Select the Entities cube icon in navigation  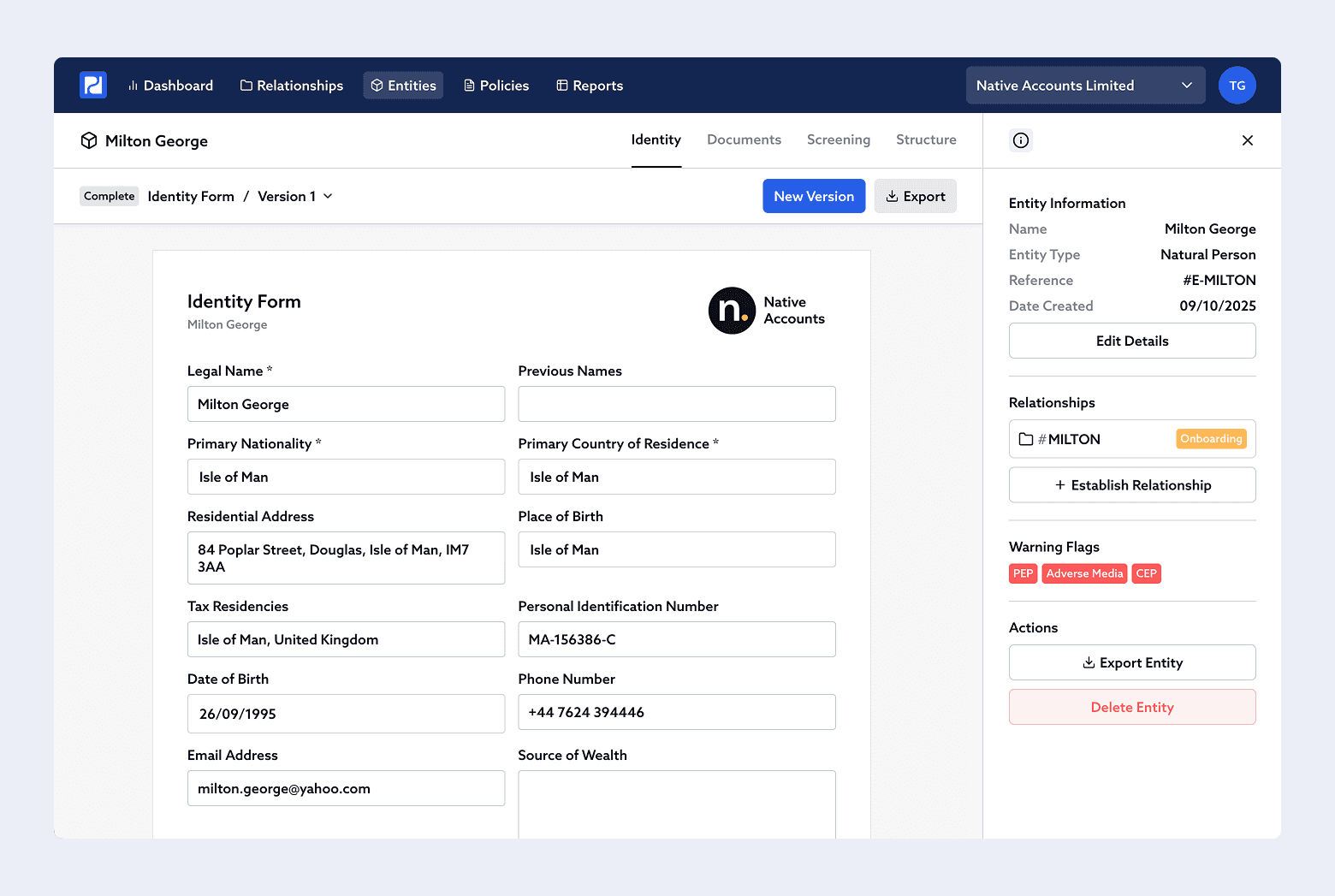[377, 85]
